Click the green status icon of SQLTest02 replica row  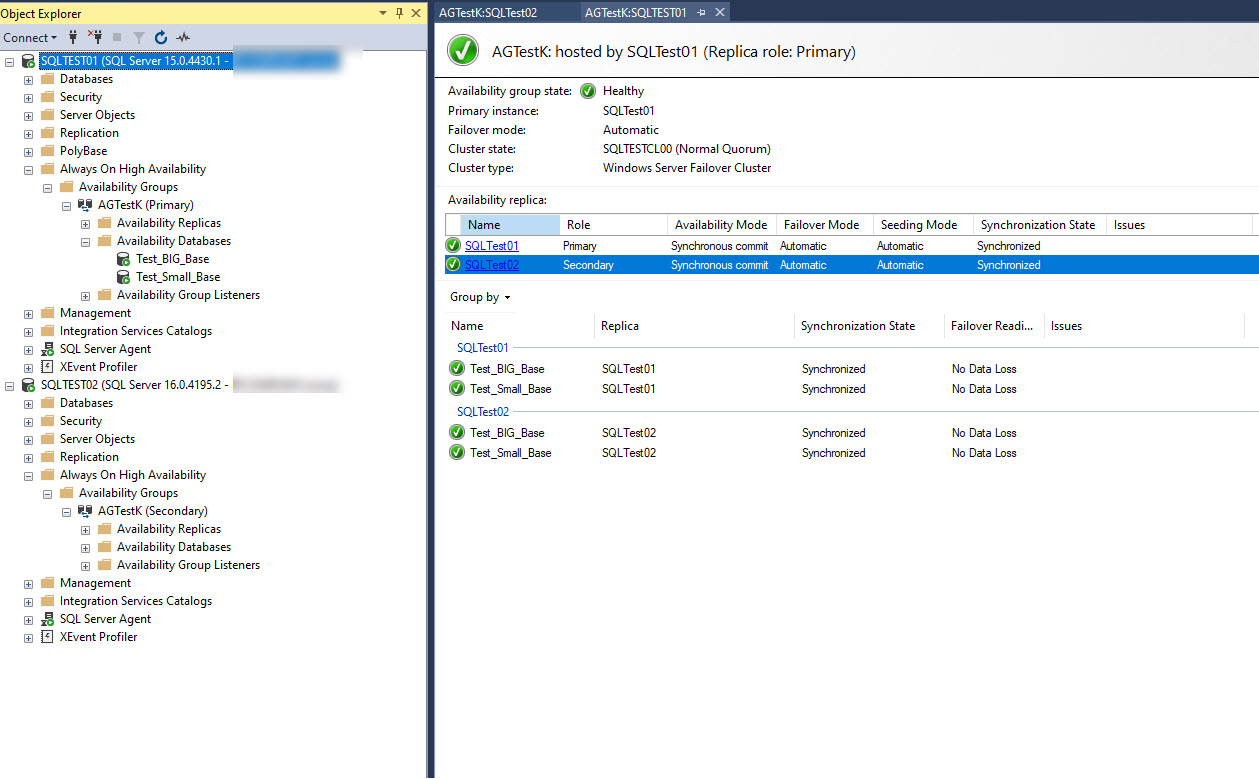tap(454, 265)
